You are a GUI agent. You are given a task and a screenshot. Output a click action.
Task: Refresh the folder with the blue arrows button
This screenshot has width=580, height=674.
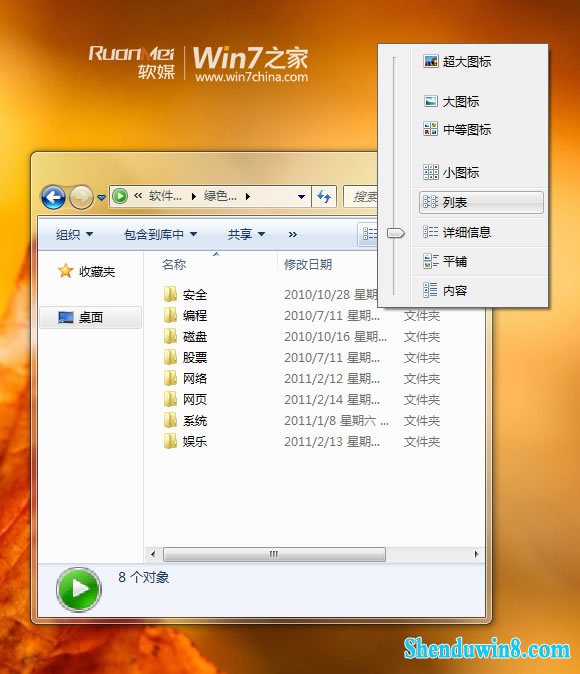[324, 197]
